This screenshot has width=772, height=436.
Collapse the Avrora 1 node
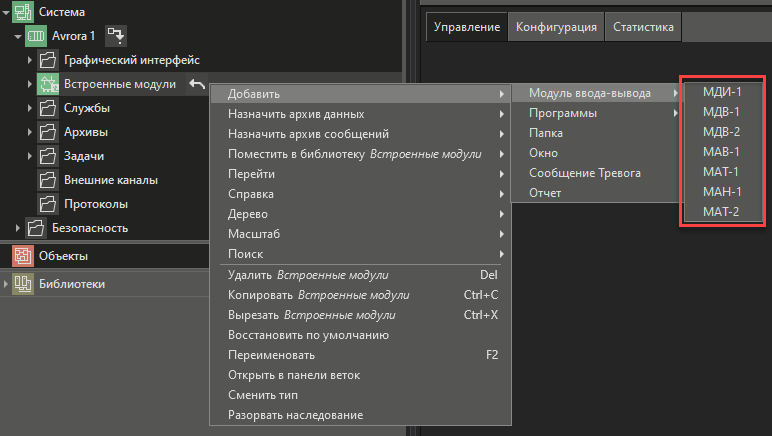pyautogui.click(x=18, y=36)
